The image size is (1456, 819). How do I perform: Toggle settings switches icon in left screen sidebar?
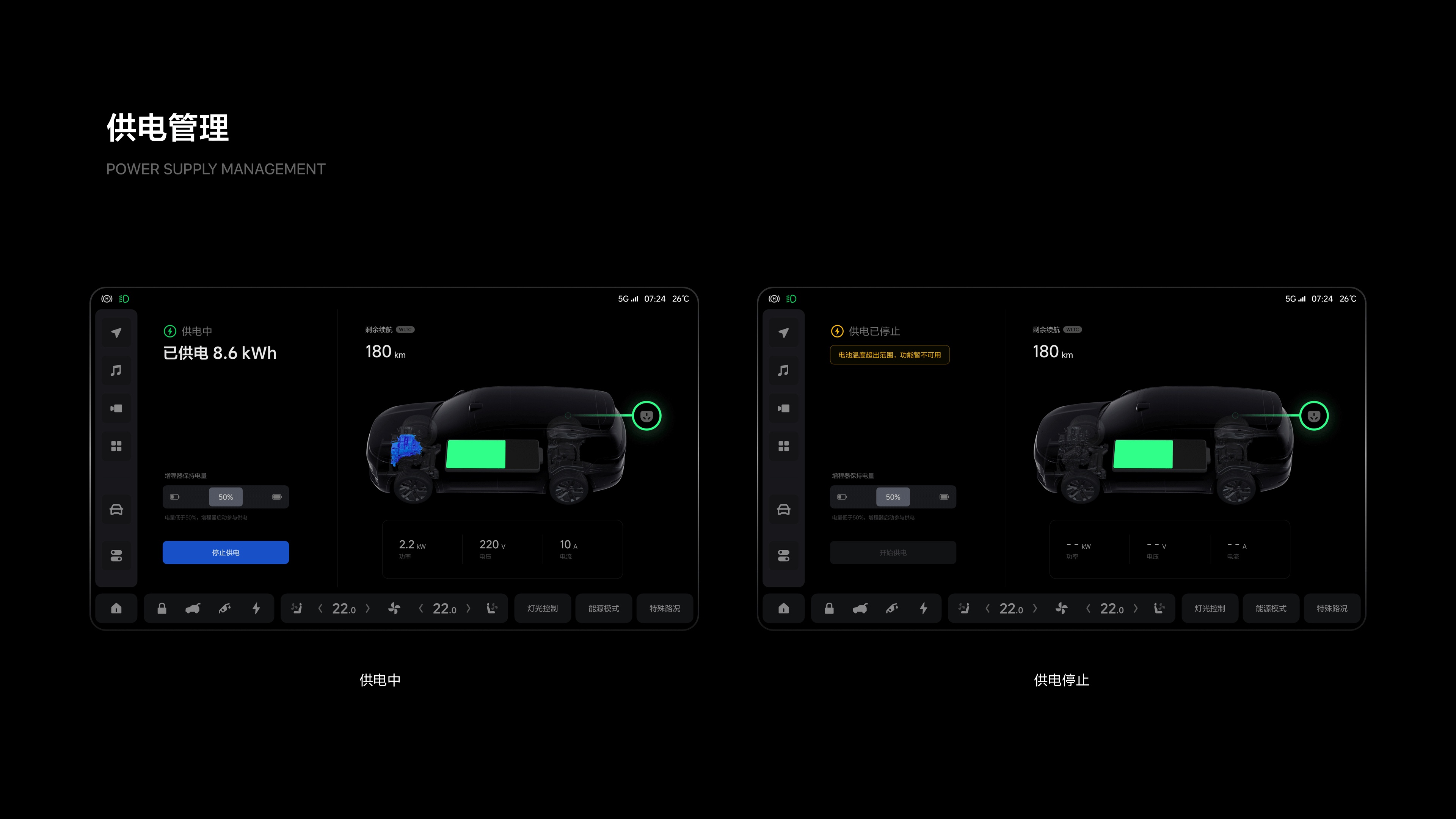click(x=116, y=556)
